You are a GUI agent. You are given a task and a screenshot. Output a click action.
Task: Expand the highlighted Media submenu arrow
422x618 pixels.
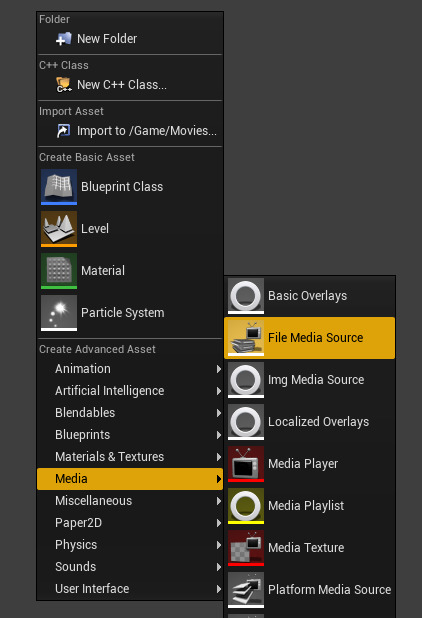[x=219, y=479]
